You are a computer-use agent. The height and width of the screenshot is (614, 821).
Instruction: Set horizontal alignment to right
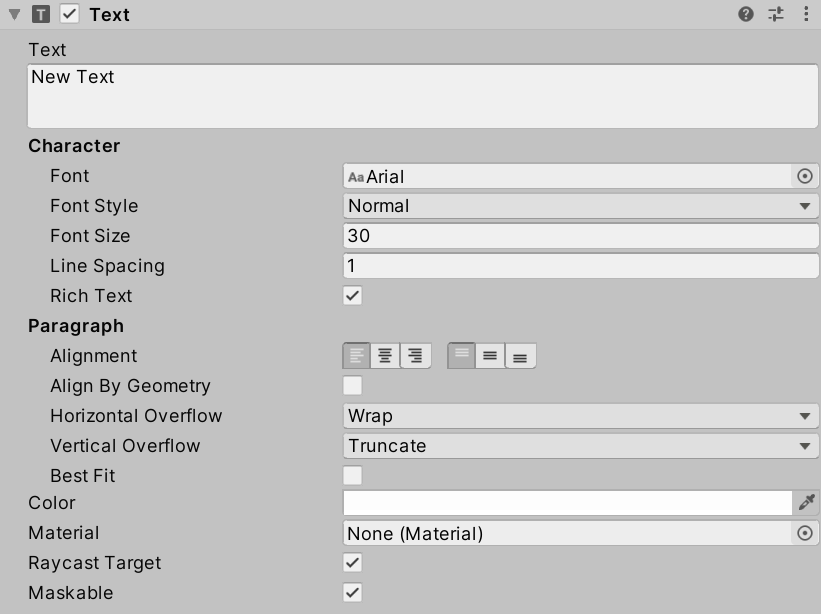(x=415, y=356)
